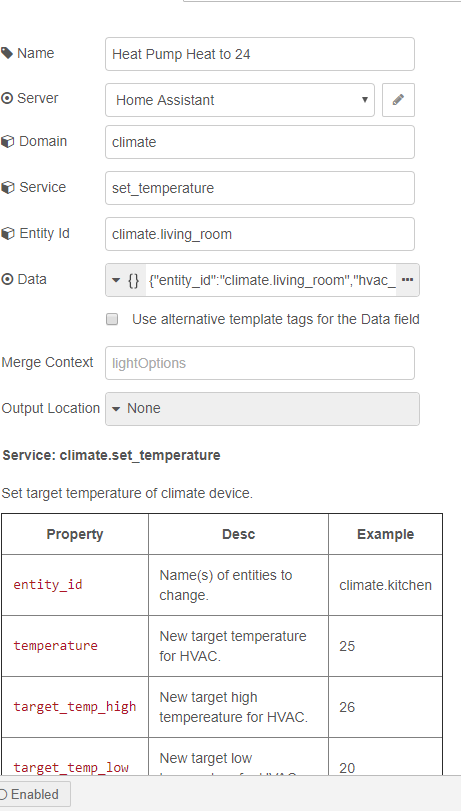The image size is (461, 811).
Task: Click the circle icon beside Data label
Action: pos(7,279)
